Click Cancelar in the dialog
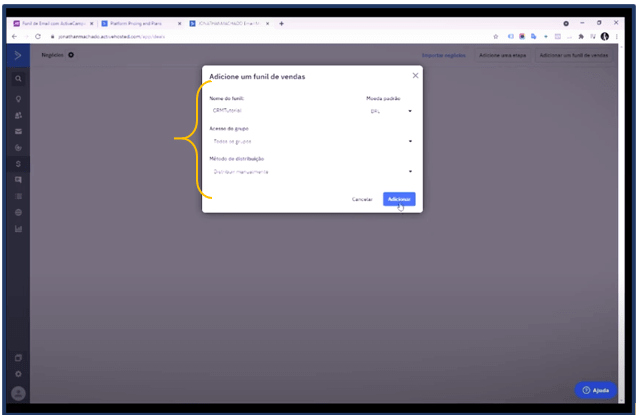The height and width of the screenshot is (415, 637). [x=362, y=199]
